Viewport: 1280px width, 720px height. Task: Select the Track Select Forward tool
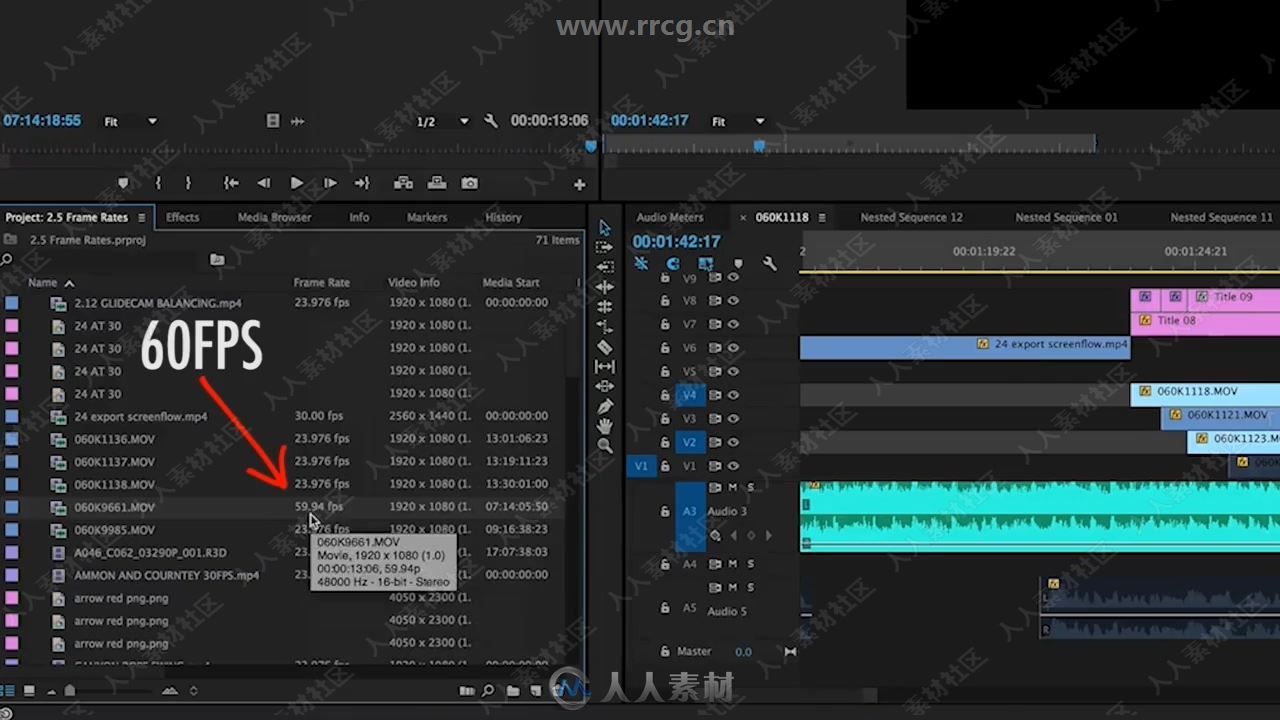tap(604, 247)
